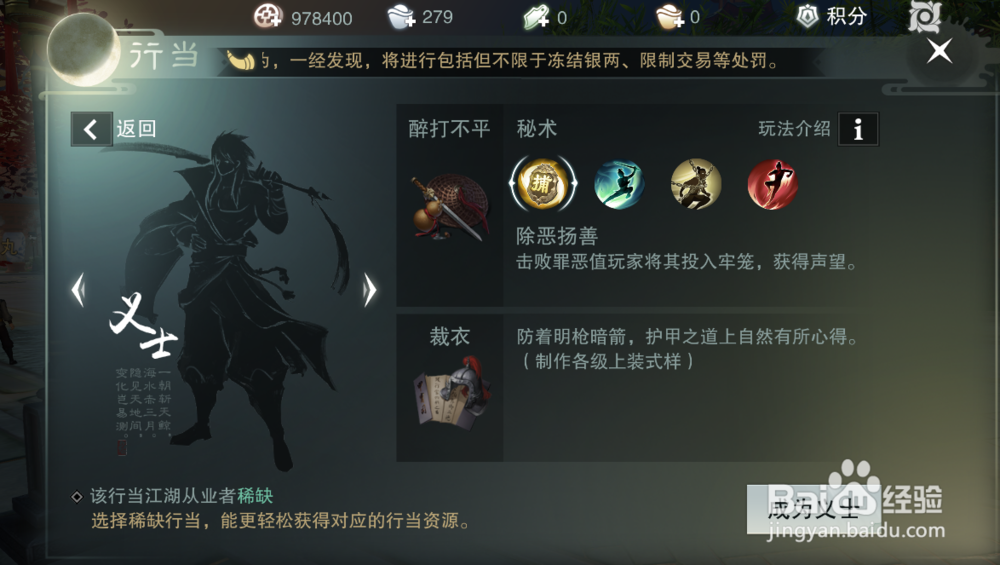Open the top-right settings emblem
Viewport: 1000px width, 565px height.
[924, 16]
